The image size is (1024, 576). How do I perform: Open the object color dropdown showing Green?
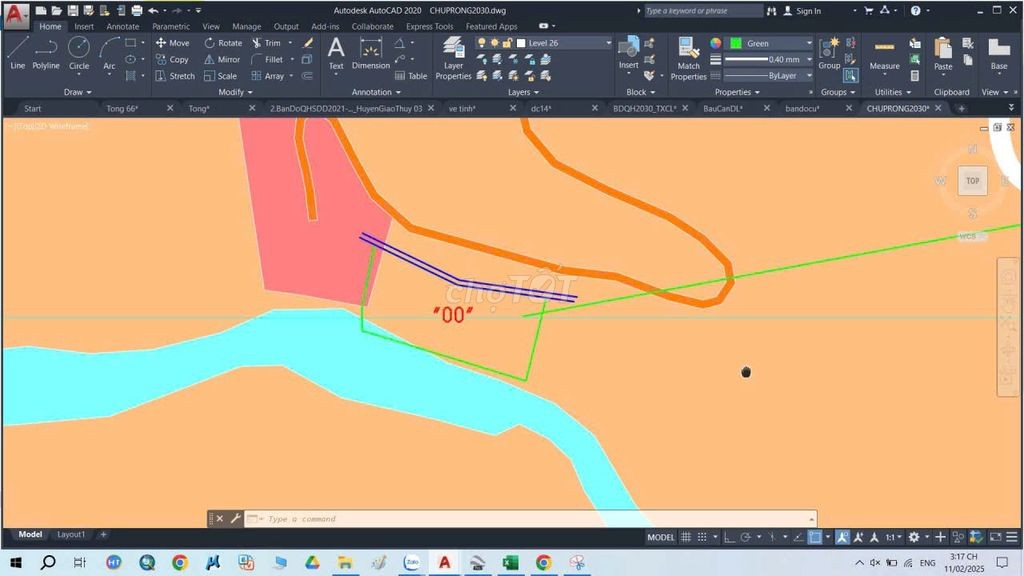point(770,43)
